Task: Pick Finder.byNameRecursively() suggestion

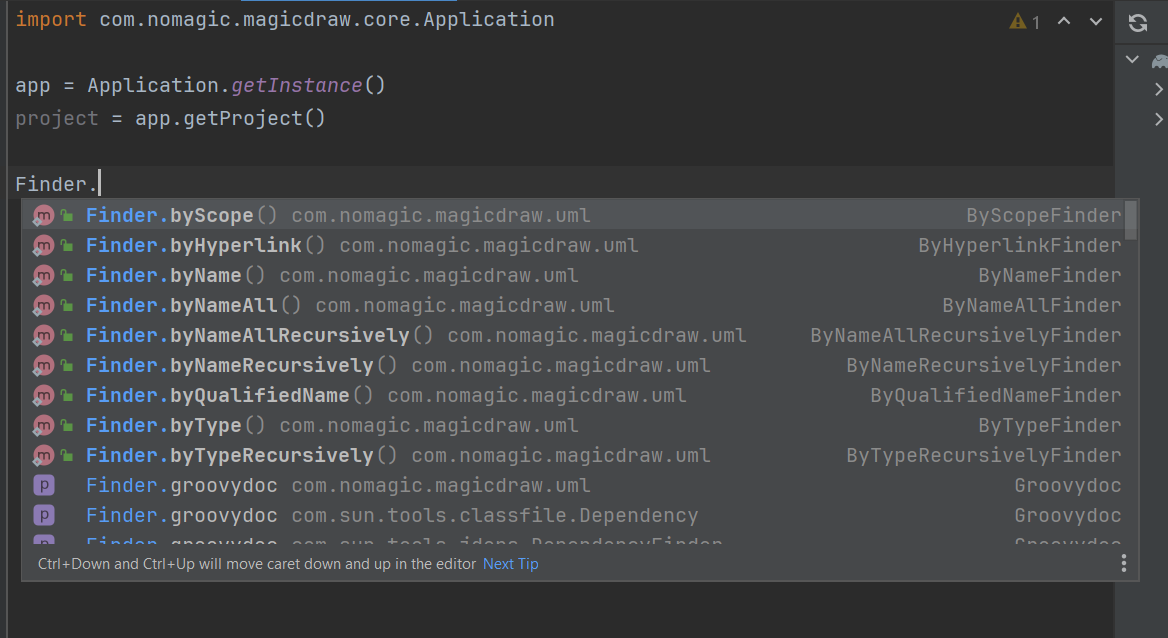Action: tap(571, 365)
